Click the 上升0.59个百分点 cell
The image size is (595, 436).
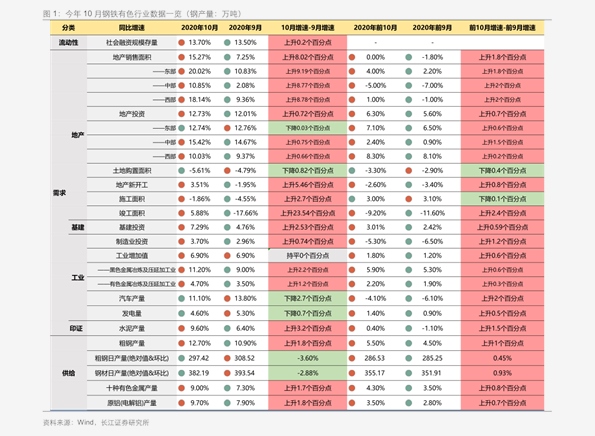[502, 227]
